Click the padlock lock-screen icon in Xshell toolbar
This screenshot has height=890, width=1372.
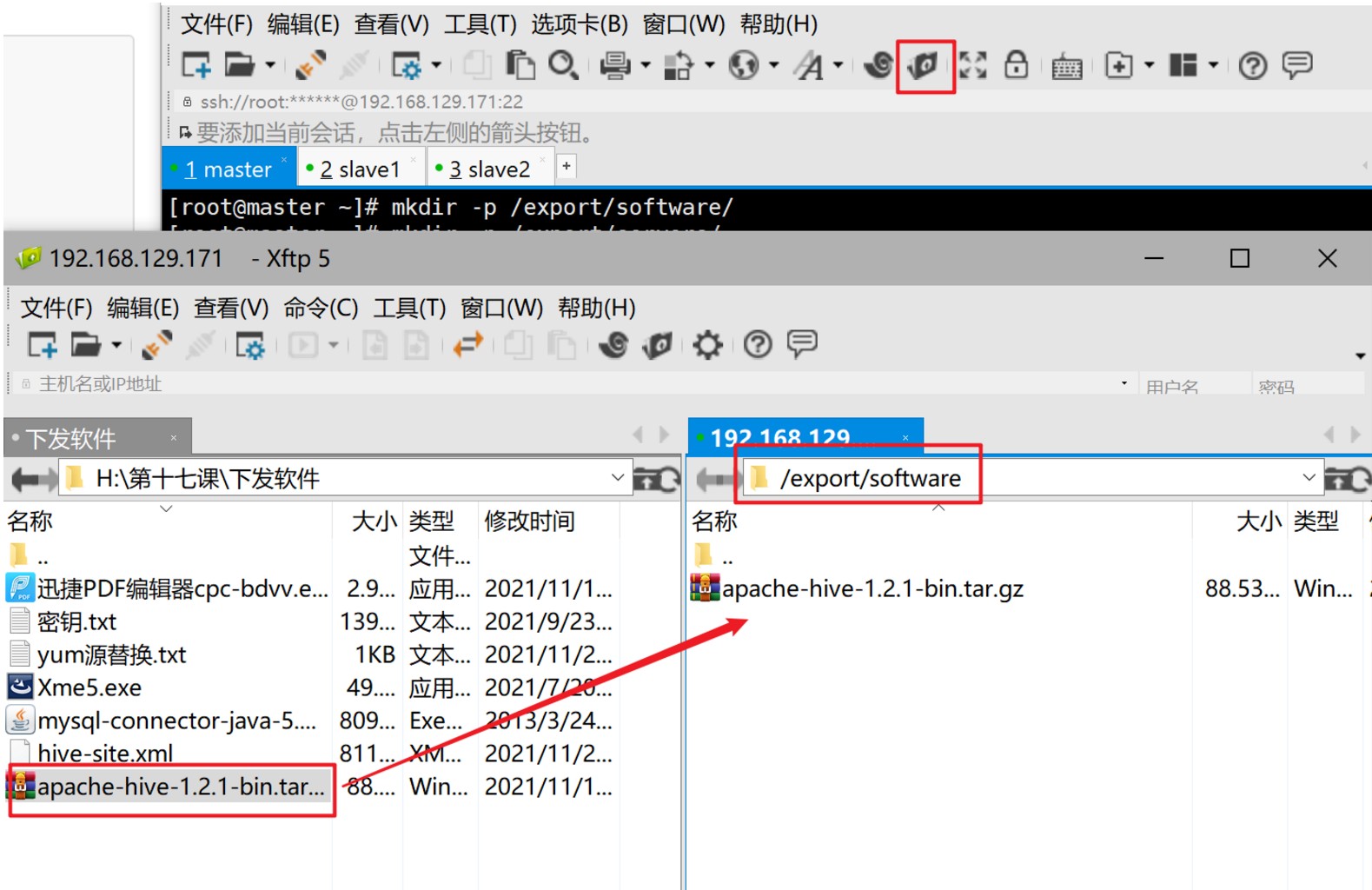[x=1016, y=65]
